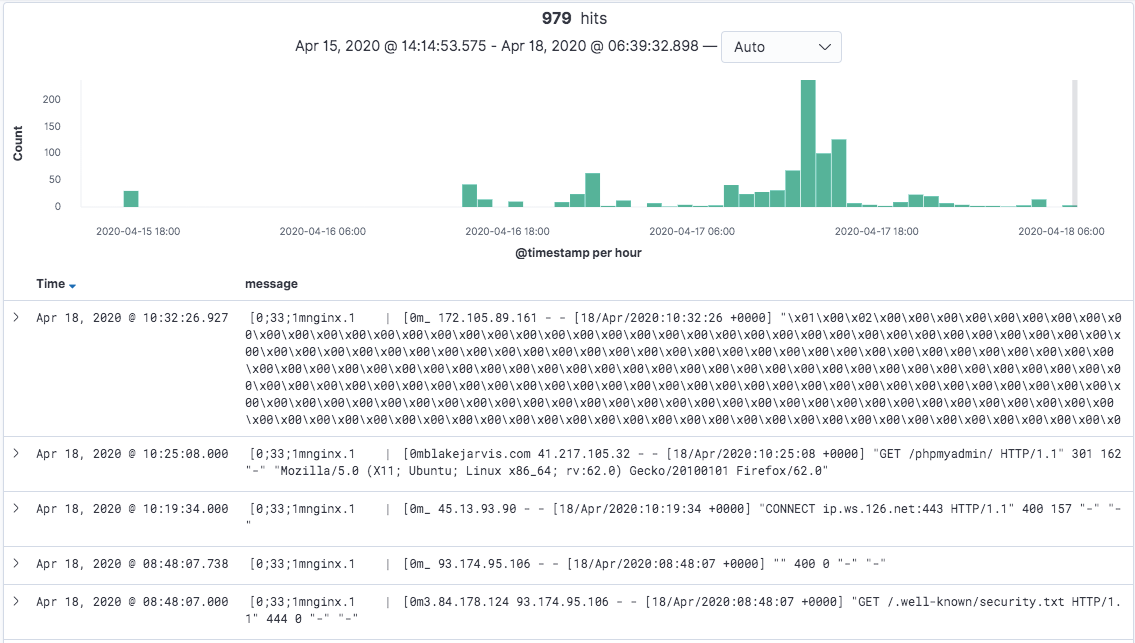Click the message column header
Image resolution: width=1135 pixels, height=643 pixels.
pos(271,284)
